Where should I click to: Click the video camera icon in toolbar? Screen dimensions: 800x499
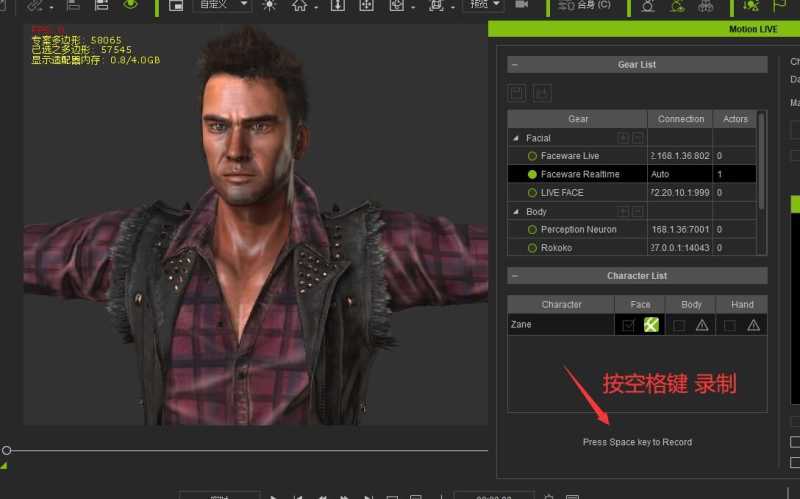point(522,5)
